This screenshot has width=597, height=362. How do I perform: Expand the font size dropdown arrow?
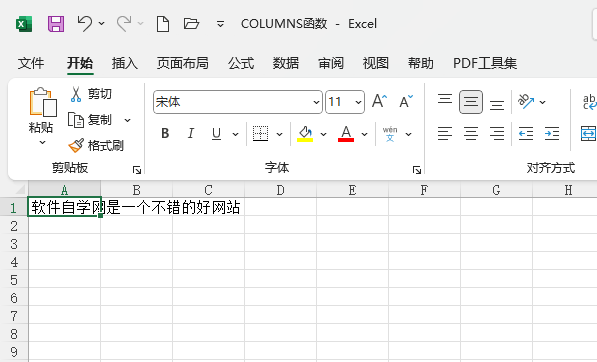coord(358,102)
